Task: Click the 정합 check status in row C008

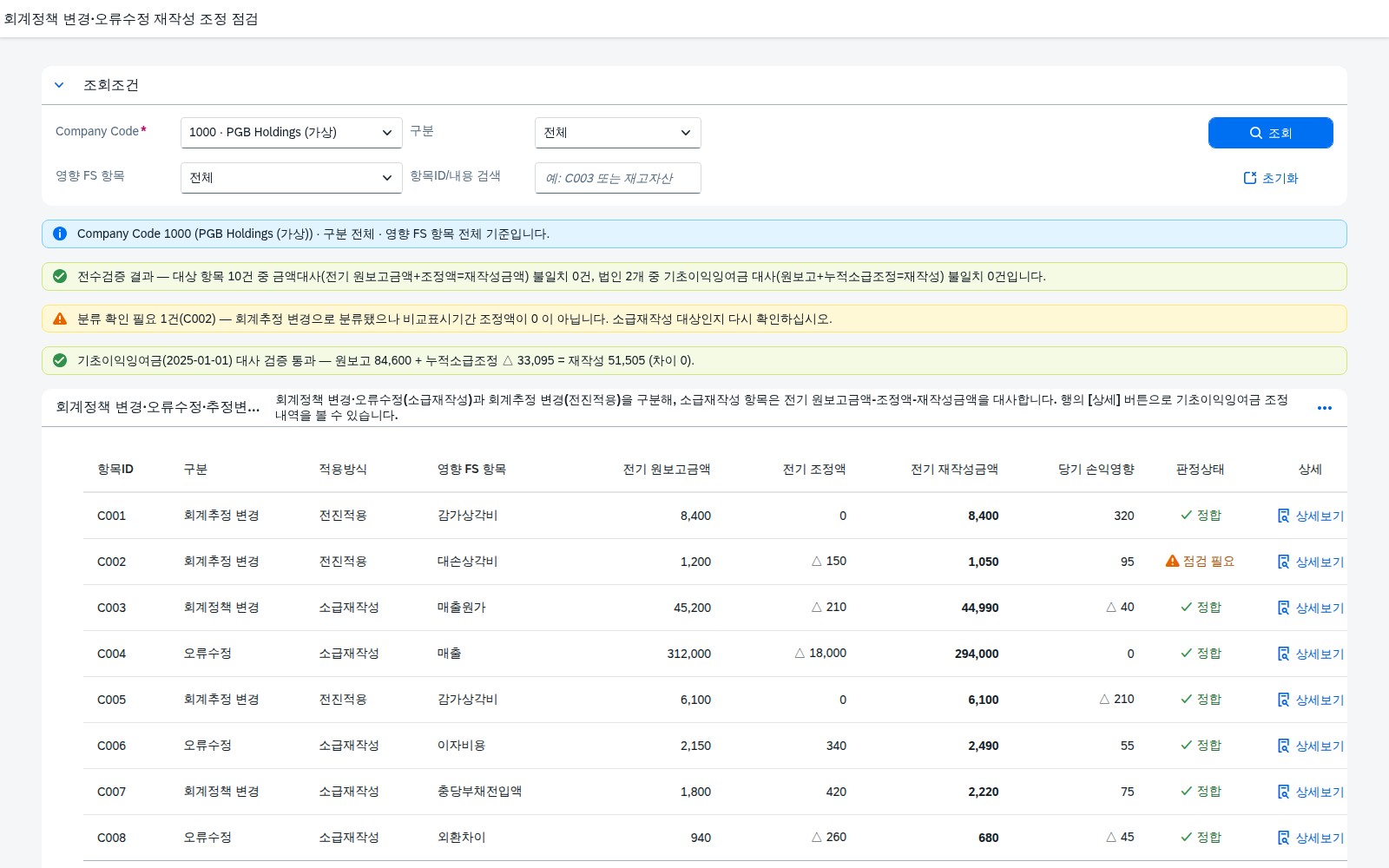Action: 1201,838
